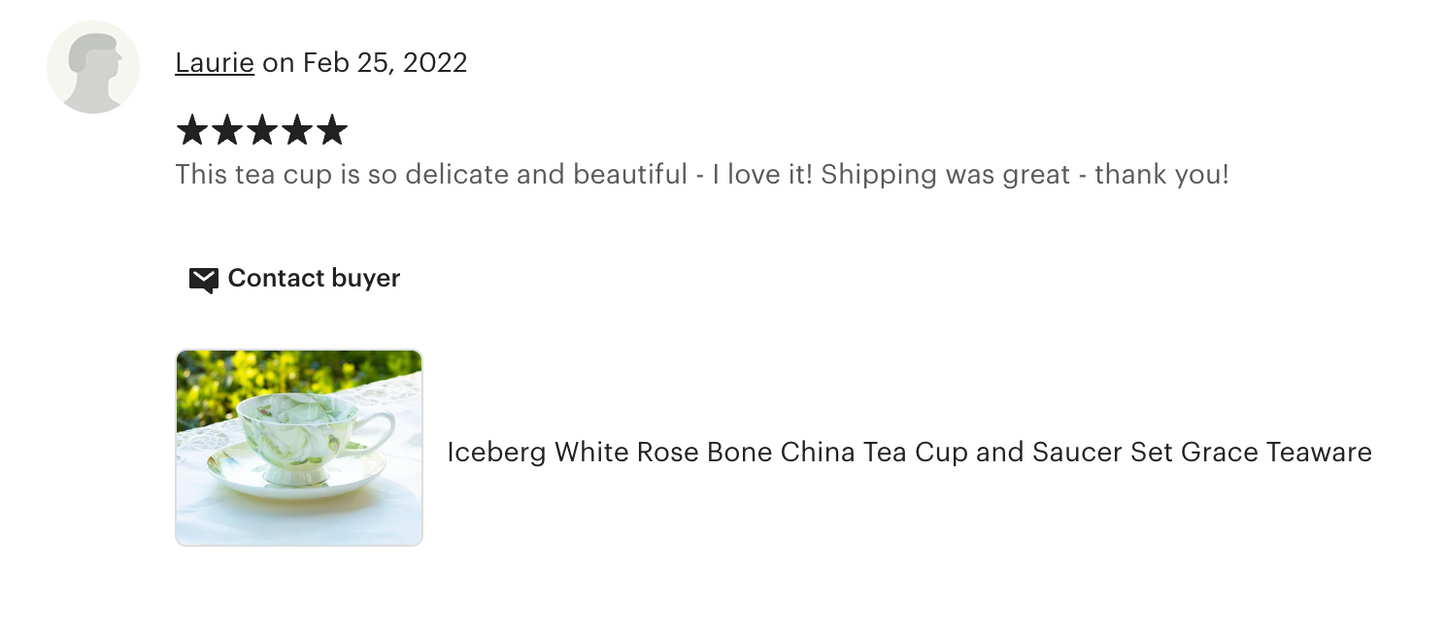This screenshot has width=1445, height=639.
Task: Click Laurie's gray profile avatar
Action: click(93, 67)
